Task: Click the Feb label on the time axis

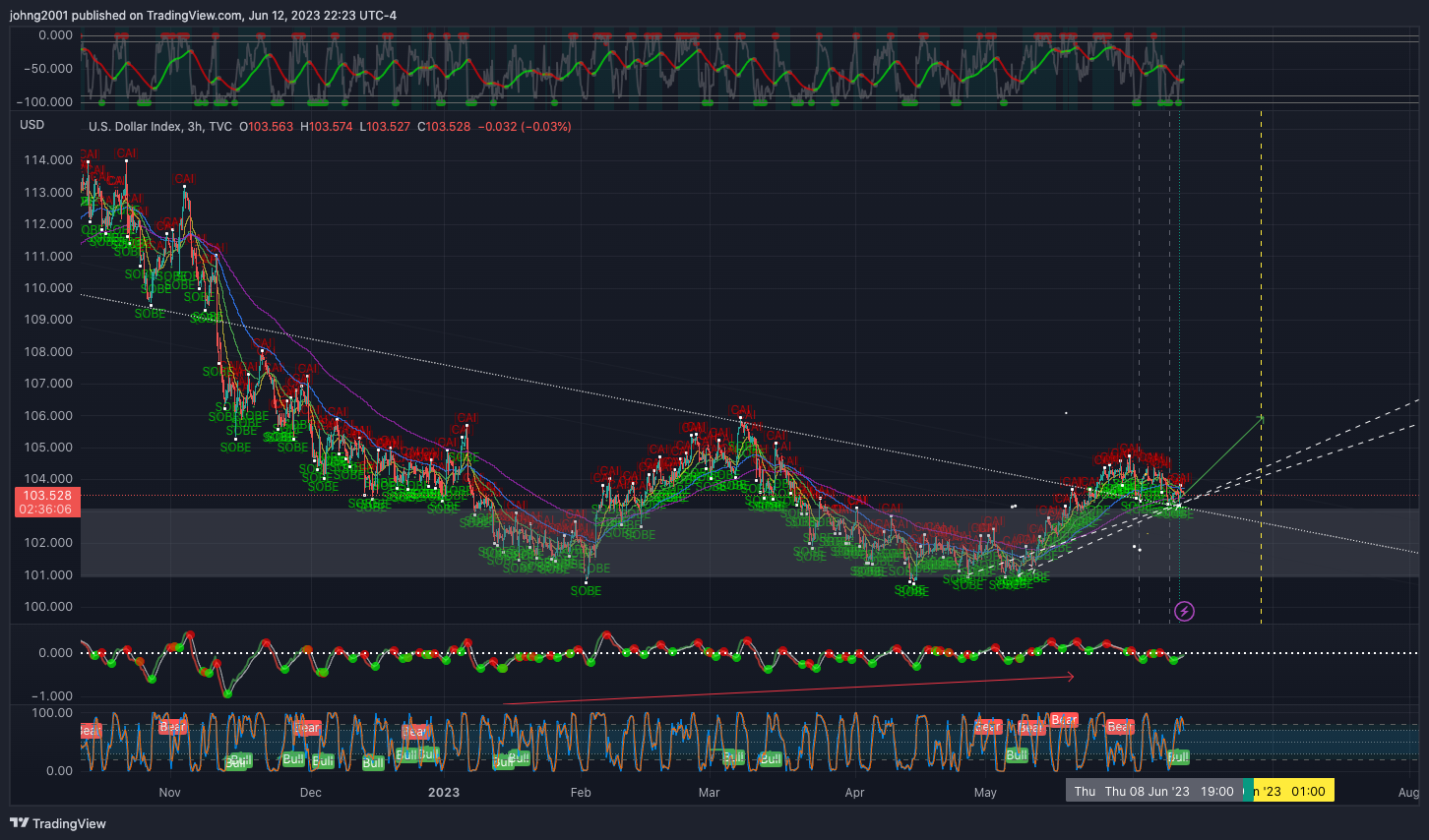Action: click(581, 793)
